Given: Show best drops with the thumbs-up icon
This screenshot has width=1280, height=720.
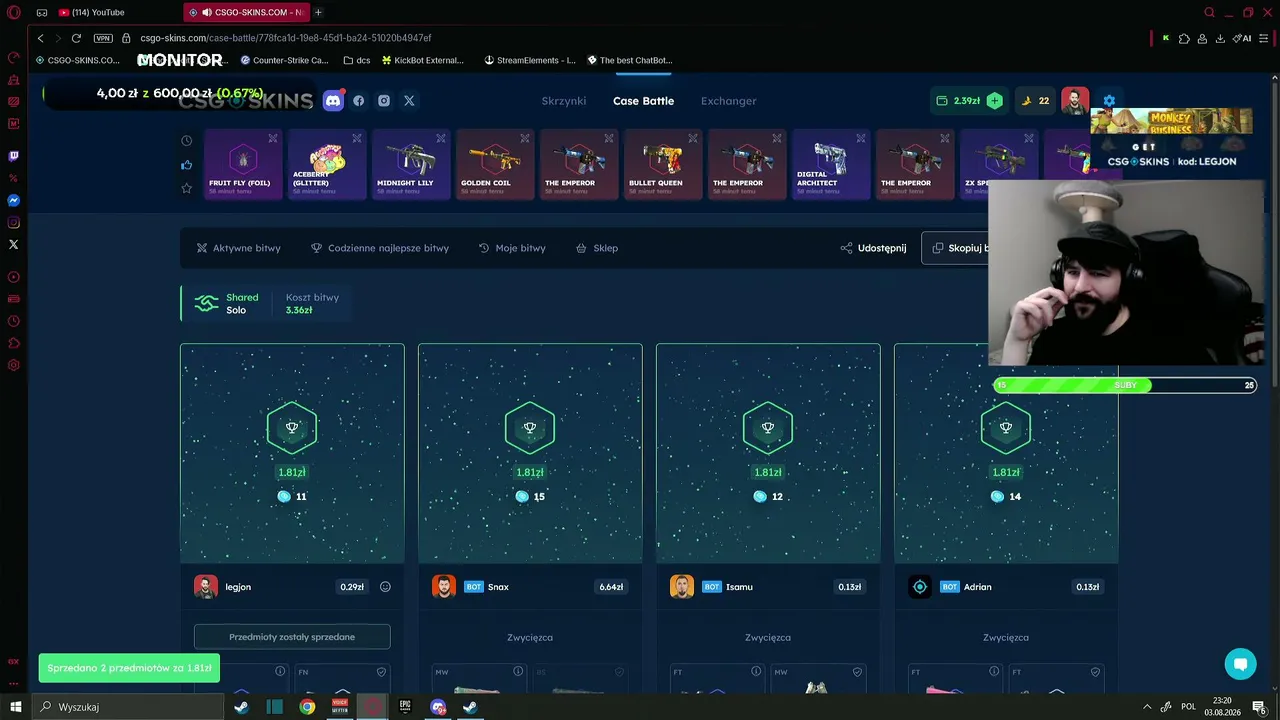Looking at the screenshot, I should coord(187,165).
